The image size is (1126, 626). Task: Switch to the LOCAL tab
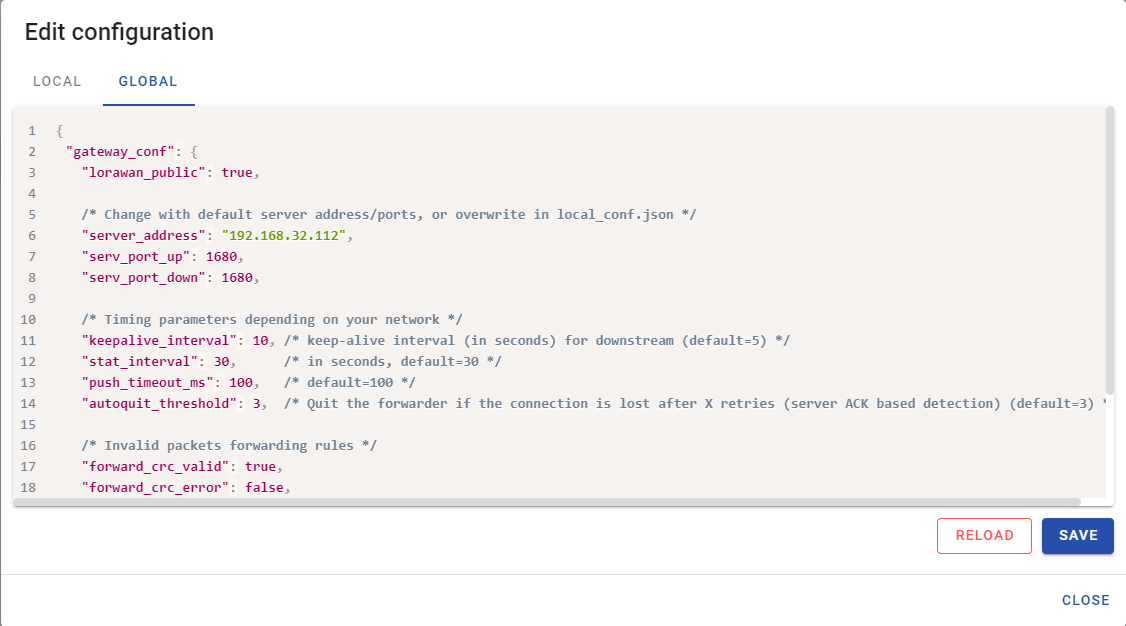click(57, 81)
